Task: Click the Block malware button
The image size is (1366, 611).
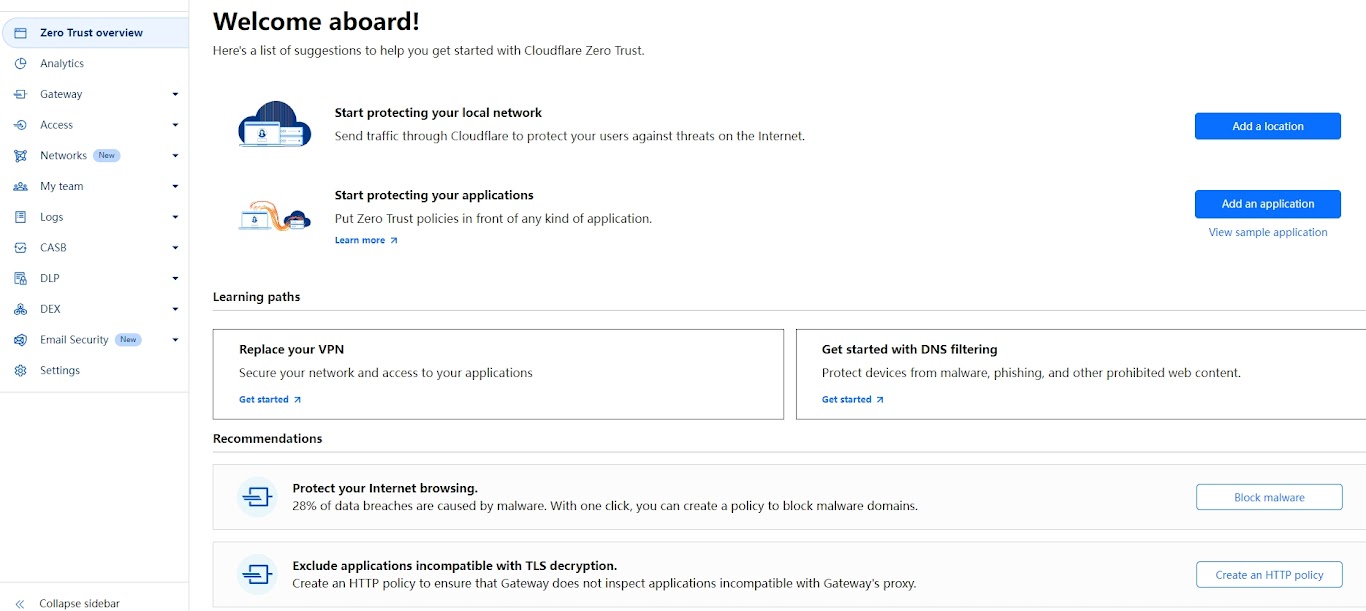Action: [x=1269, y=497]
